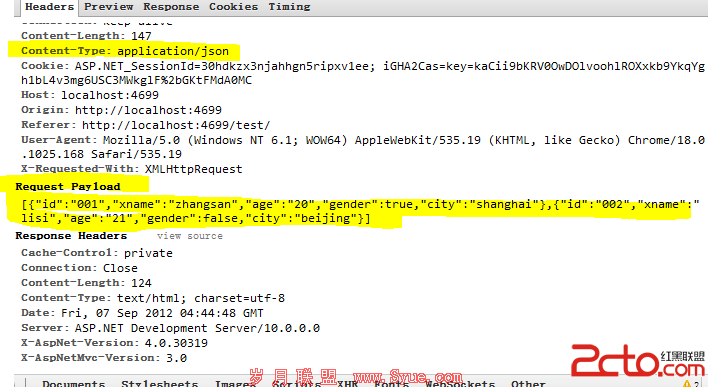708x387 pixels.
Task: Click the 2cto.com logo watermark
Action: point(638,360)
